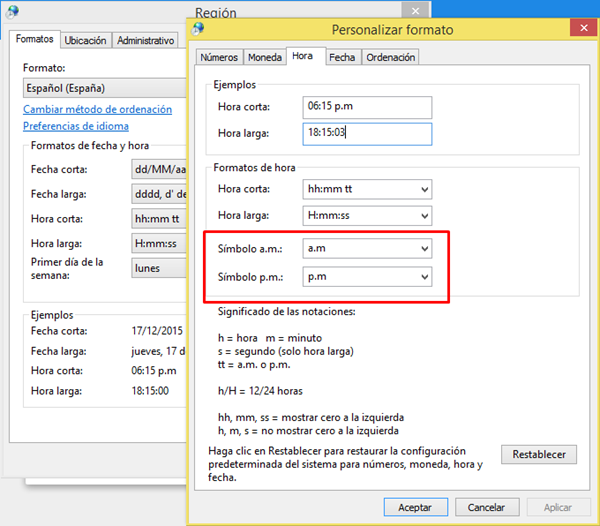Click the Cambiar método de ordenación link

click(x=97, y=109)
